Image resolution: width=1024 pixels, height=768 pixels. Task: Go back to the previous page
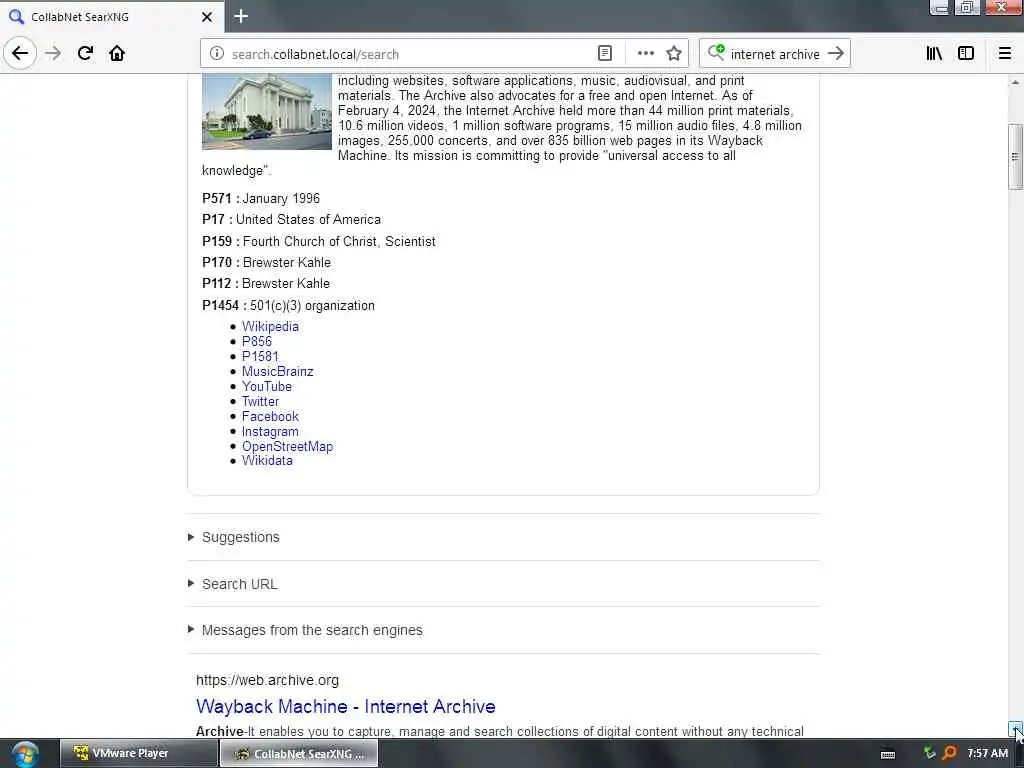(x=20, y=54)
